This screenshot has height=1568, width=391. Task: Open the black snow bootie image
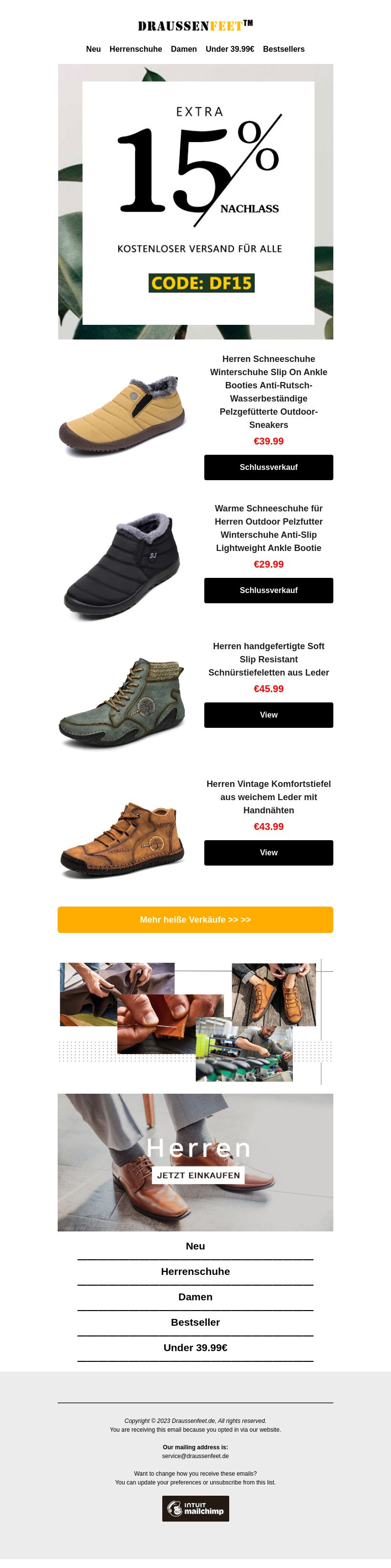point(122,567)
